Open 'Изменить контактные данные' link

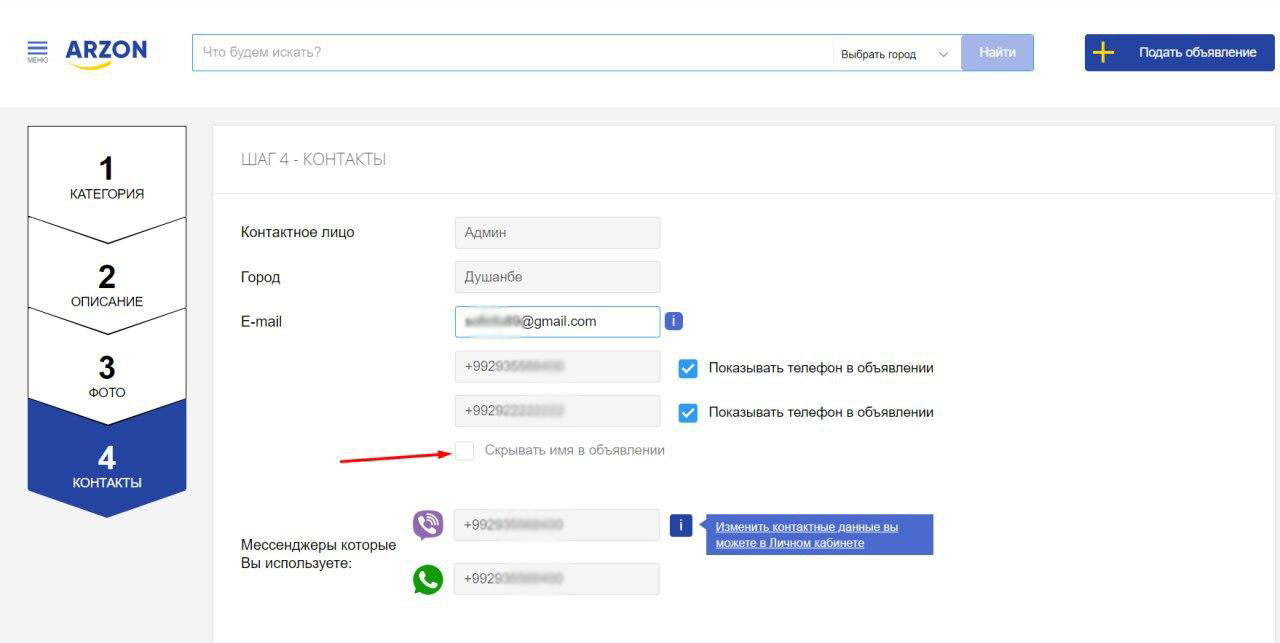(806, 534)
